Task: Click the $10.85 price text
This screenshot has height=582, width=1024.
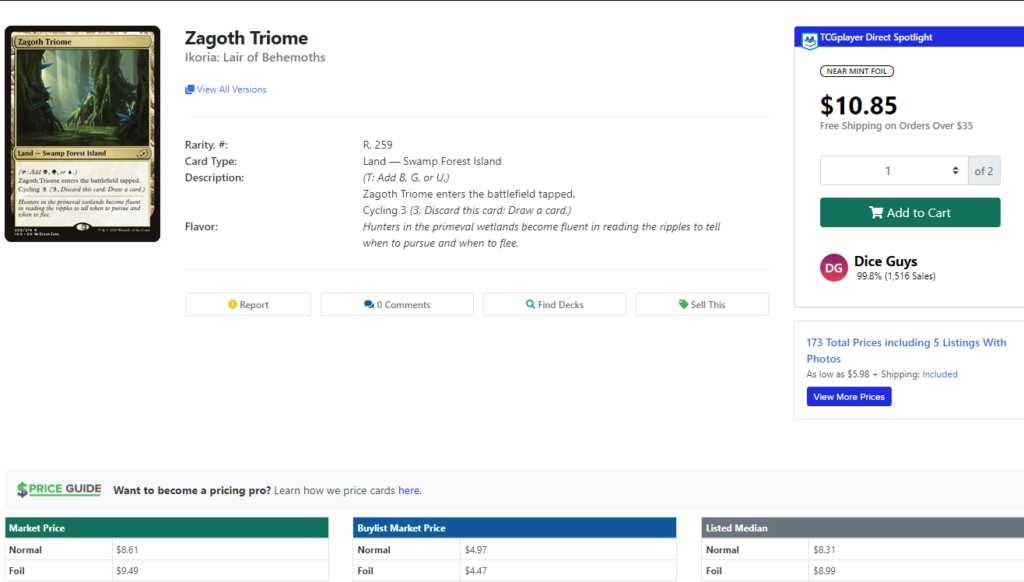Action: [x=859, y=105]
